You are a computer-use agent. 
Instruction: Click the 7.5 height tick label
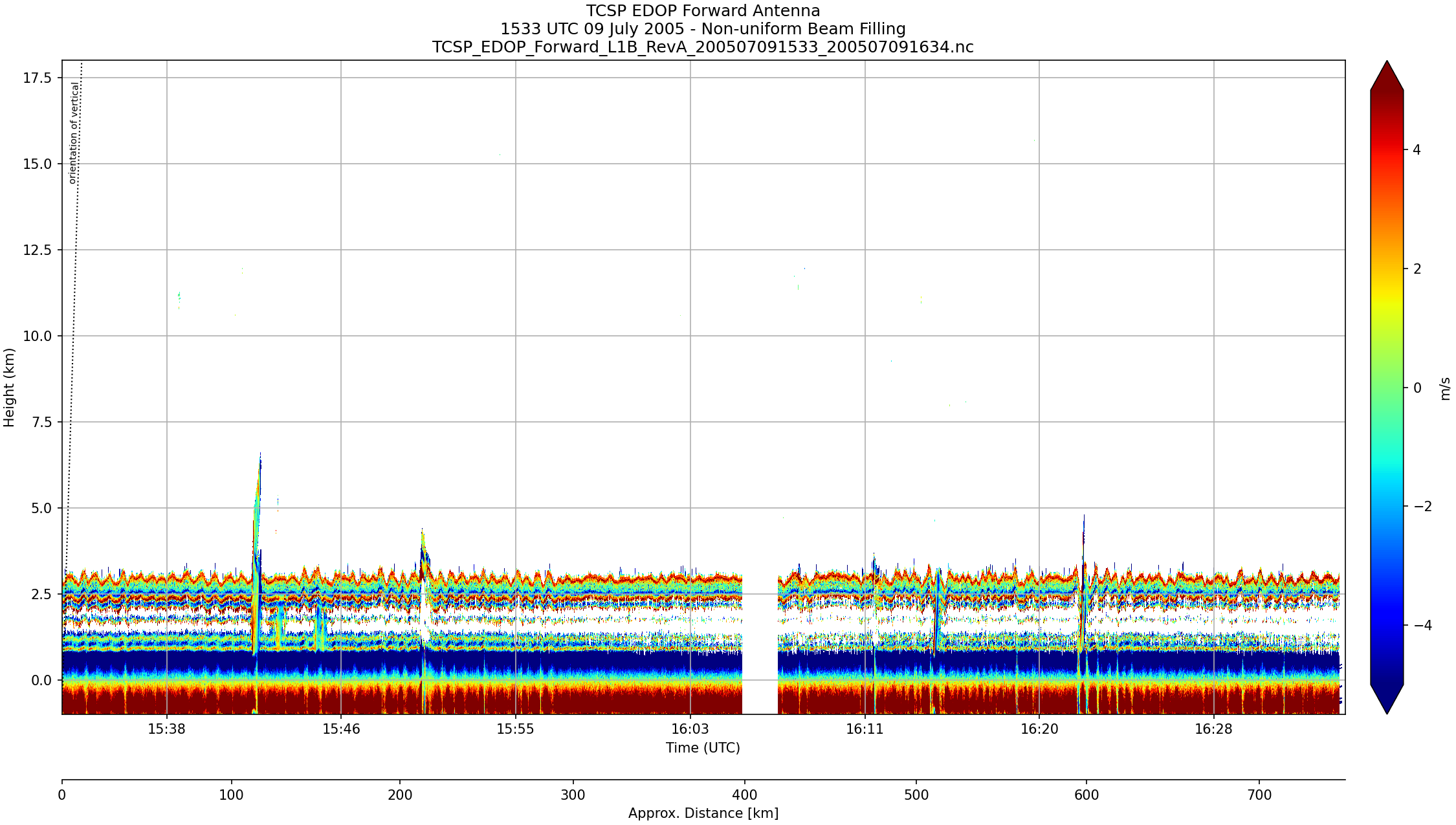[x=41, y=423]
